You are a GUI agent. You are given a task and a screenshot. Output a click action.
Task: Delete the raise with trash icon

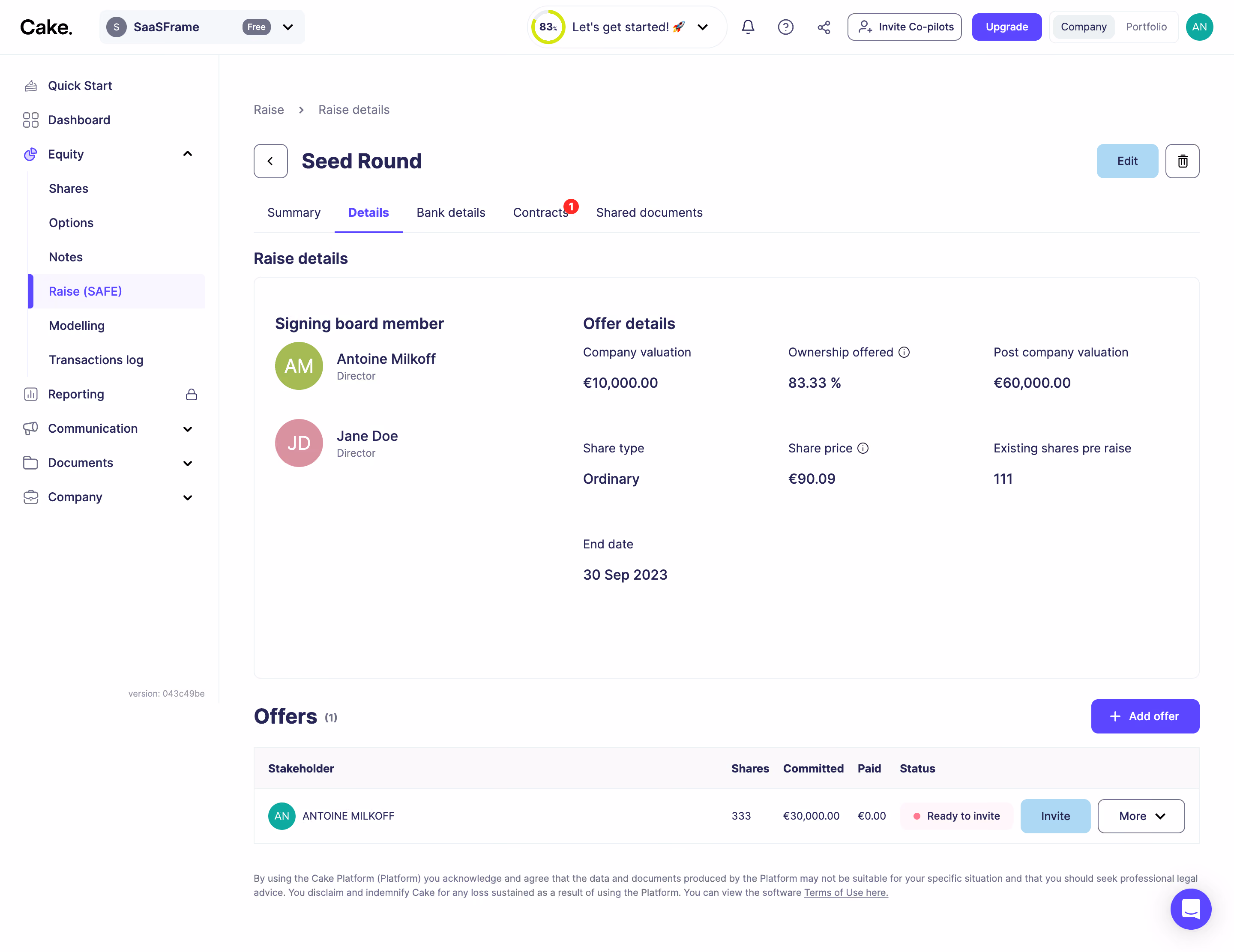(x=1182, y=161)
